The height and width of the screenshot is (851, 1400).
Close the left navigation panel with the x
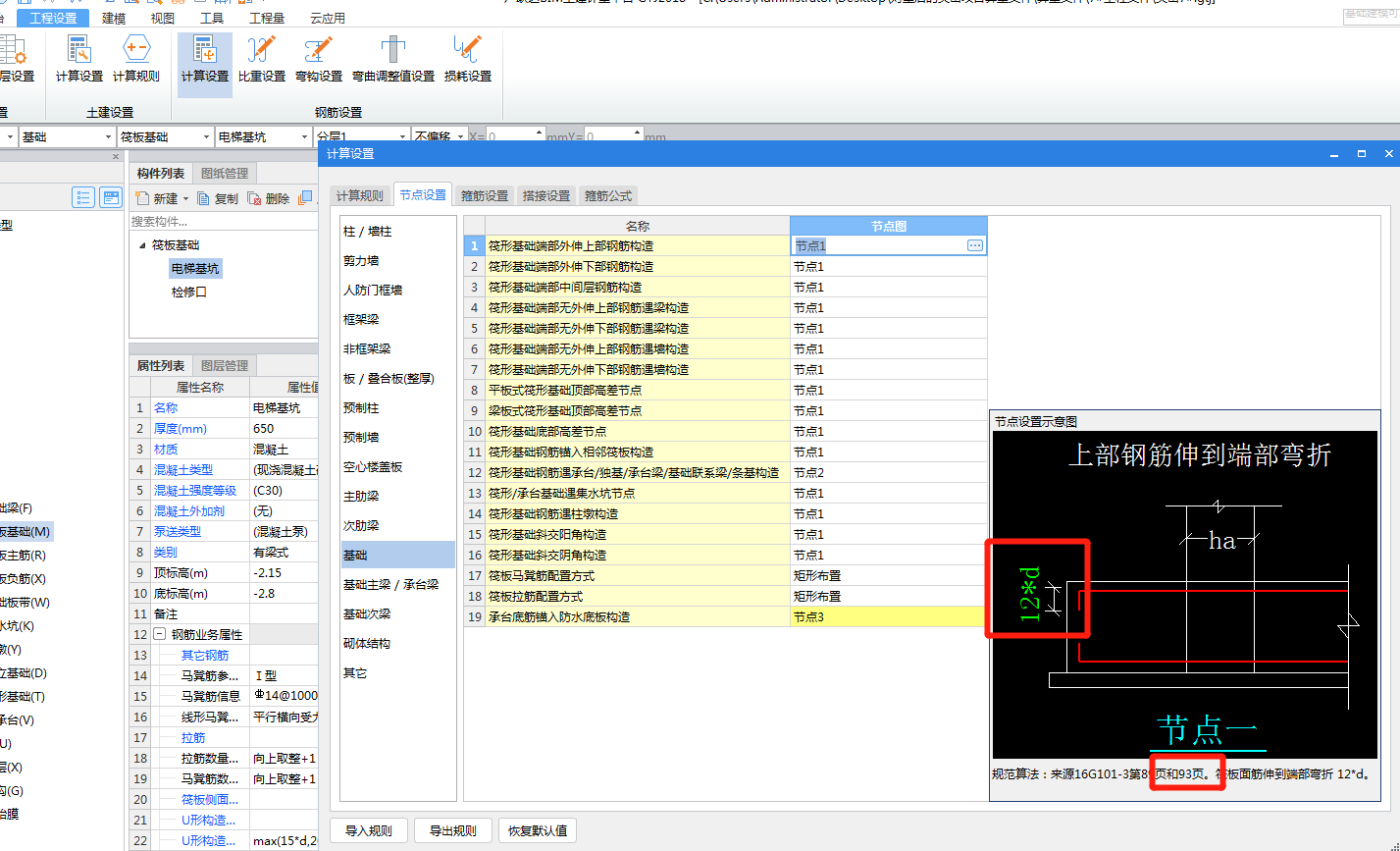click(115, 157)
